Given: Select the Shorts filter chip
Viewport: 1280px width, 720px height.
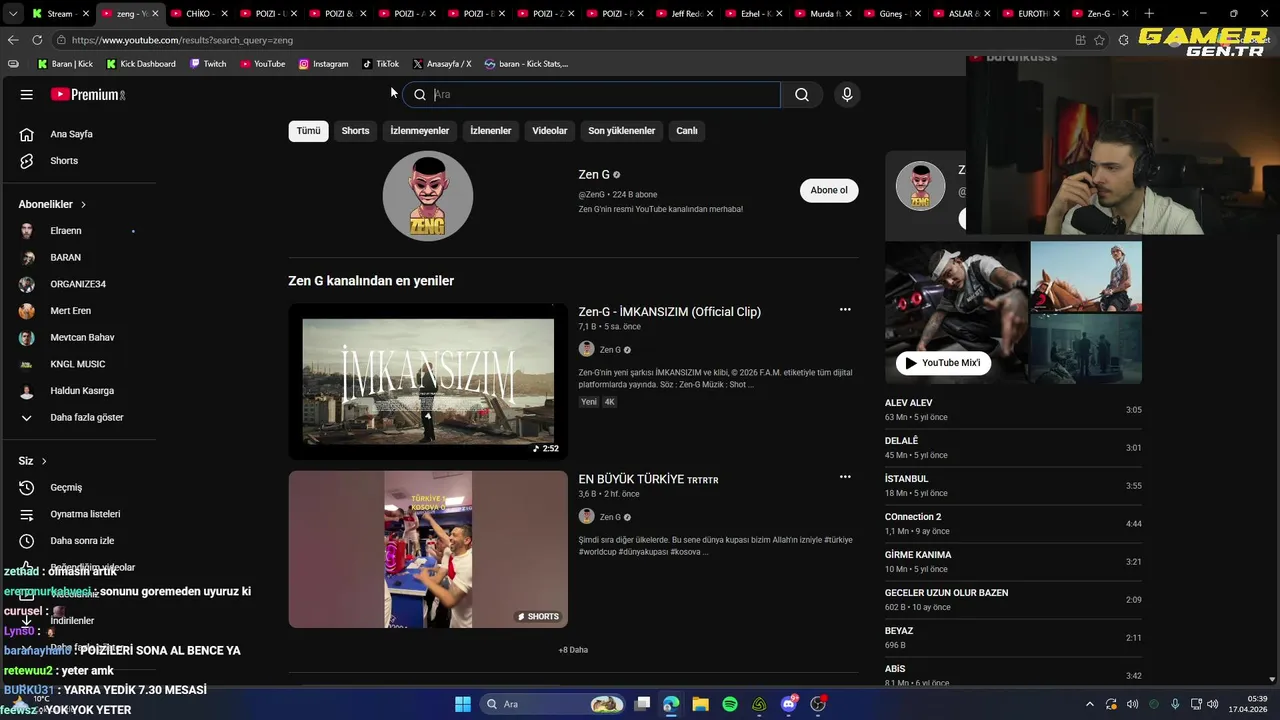Looking at the screenshot, I should (x=355, y=131).
